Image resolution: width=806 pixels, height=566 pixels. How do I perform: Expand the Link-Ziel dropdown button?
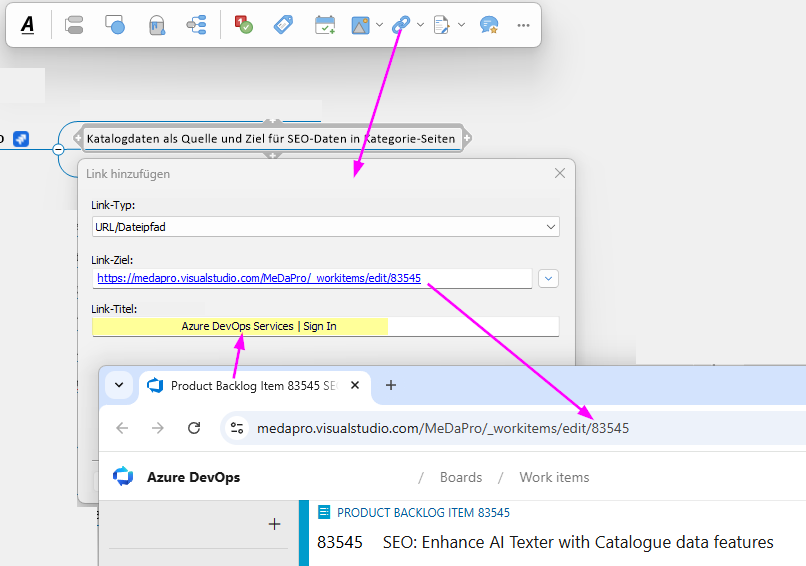[x=548, y=278]
